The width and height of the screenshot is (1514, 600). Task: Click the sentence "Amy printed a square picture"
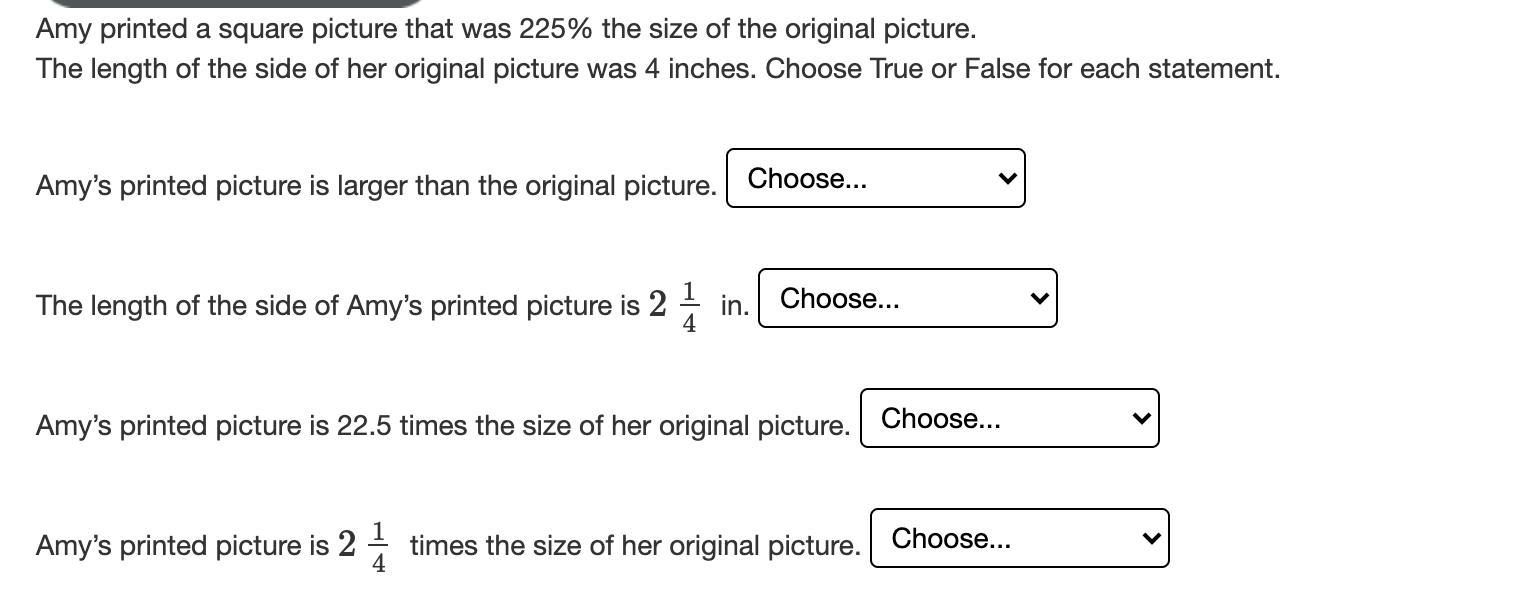point(218,29)
